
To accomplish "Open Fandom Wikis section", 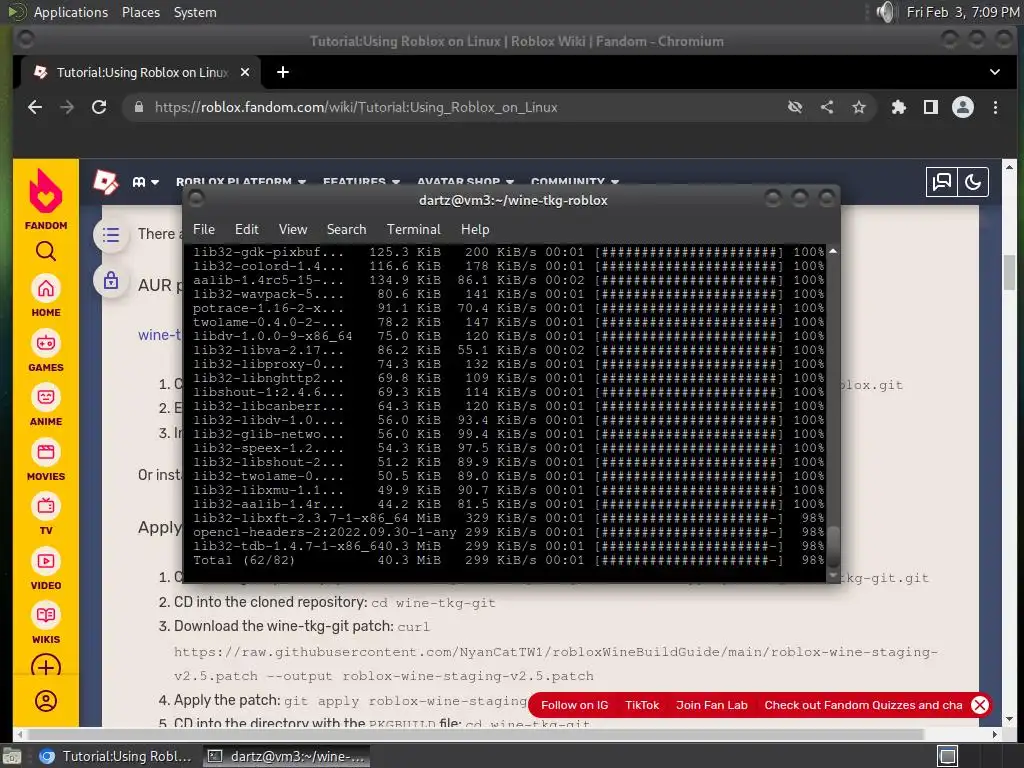I will (x=46, y=622).
